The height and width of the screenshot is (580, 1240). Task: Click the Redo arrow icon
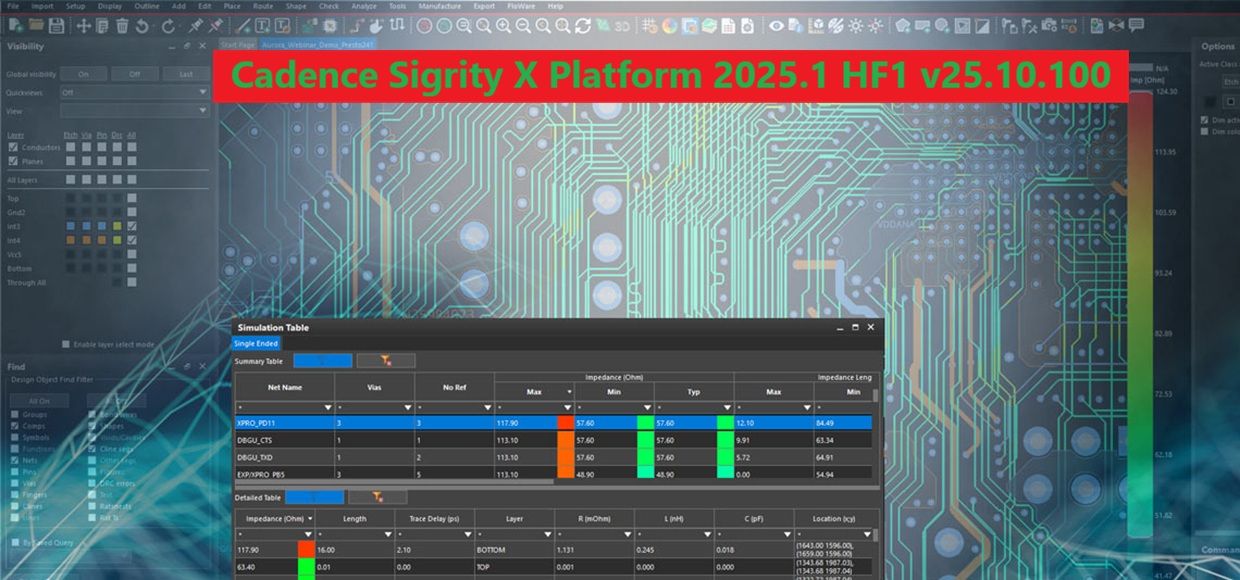pyautogui.click(x=168, y=25)
